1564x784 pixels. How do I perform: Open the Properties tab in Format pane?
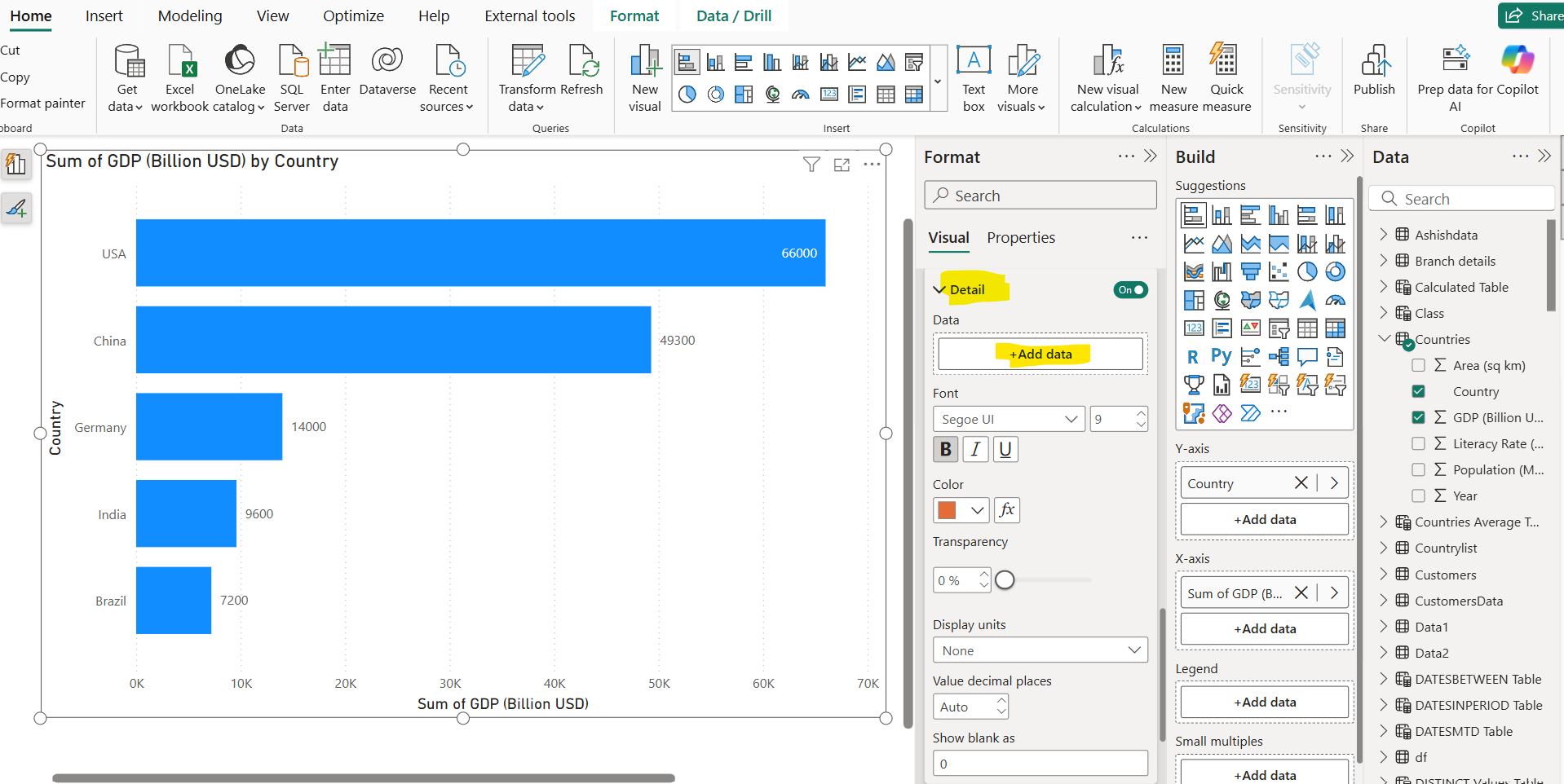(1020, 237)
